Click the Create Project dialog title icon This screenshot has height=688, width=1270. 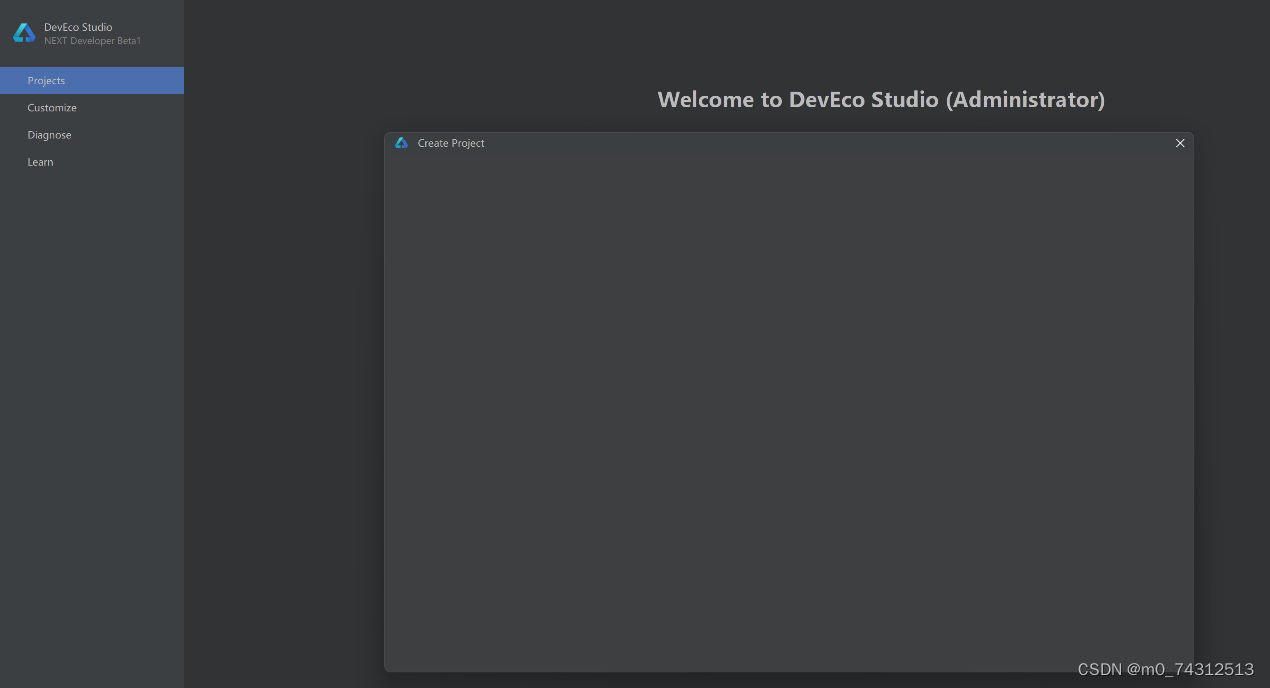(x=401, y=143)
